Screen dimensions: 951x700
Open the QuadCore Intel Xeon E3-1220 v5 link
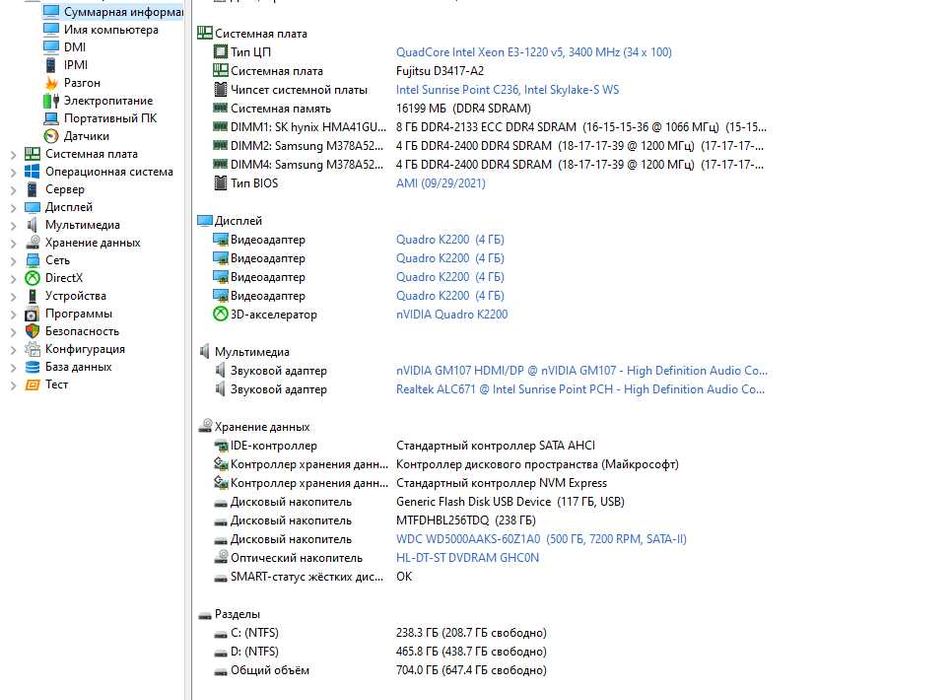(534, 52)
